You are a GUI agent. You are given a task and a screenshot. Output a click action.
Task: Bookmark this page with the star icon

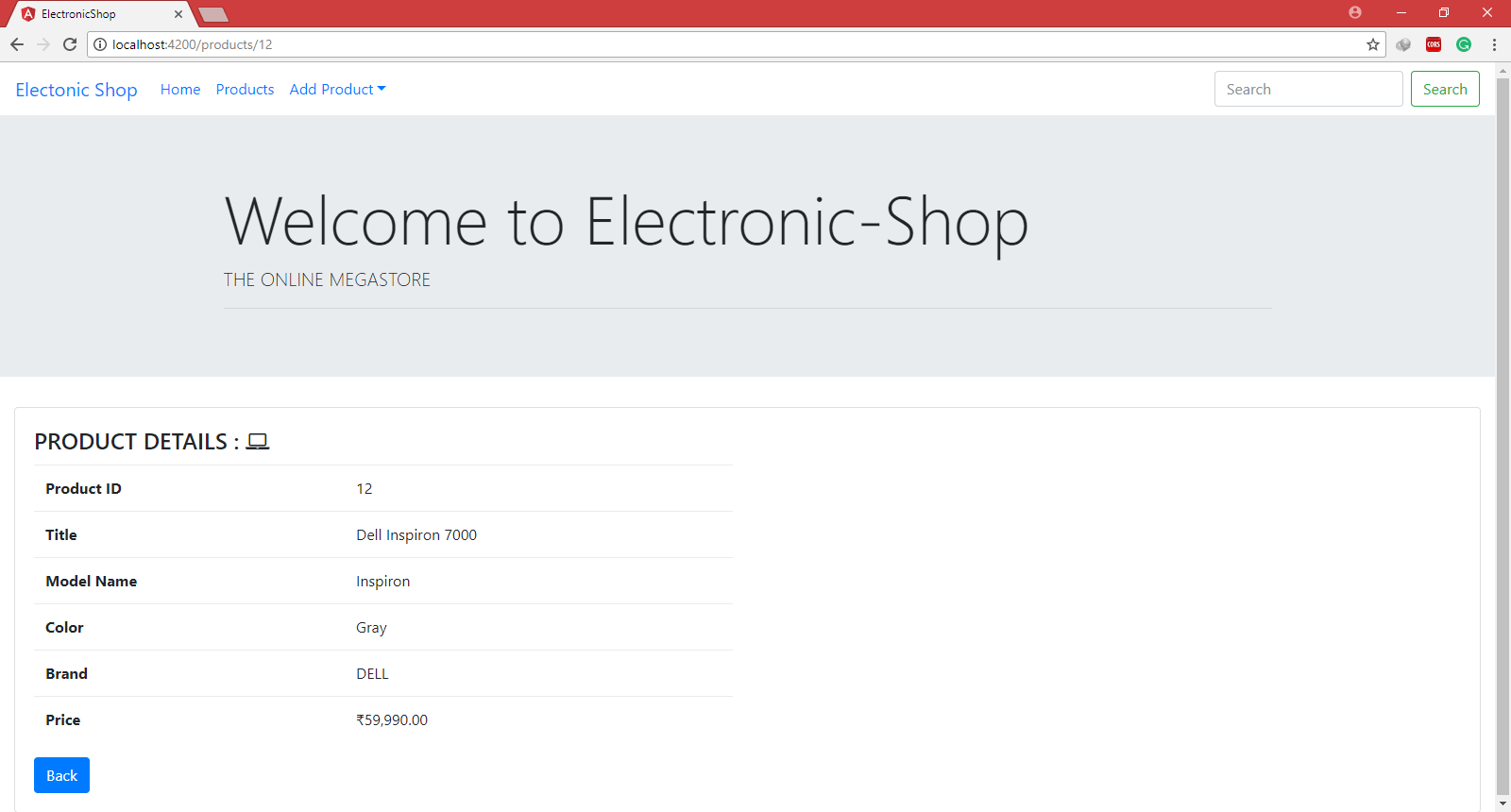1373,44
